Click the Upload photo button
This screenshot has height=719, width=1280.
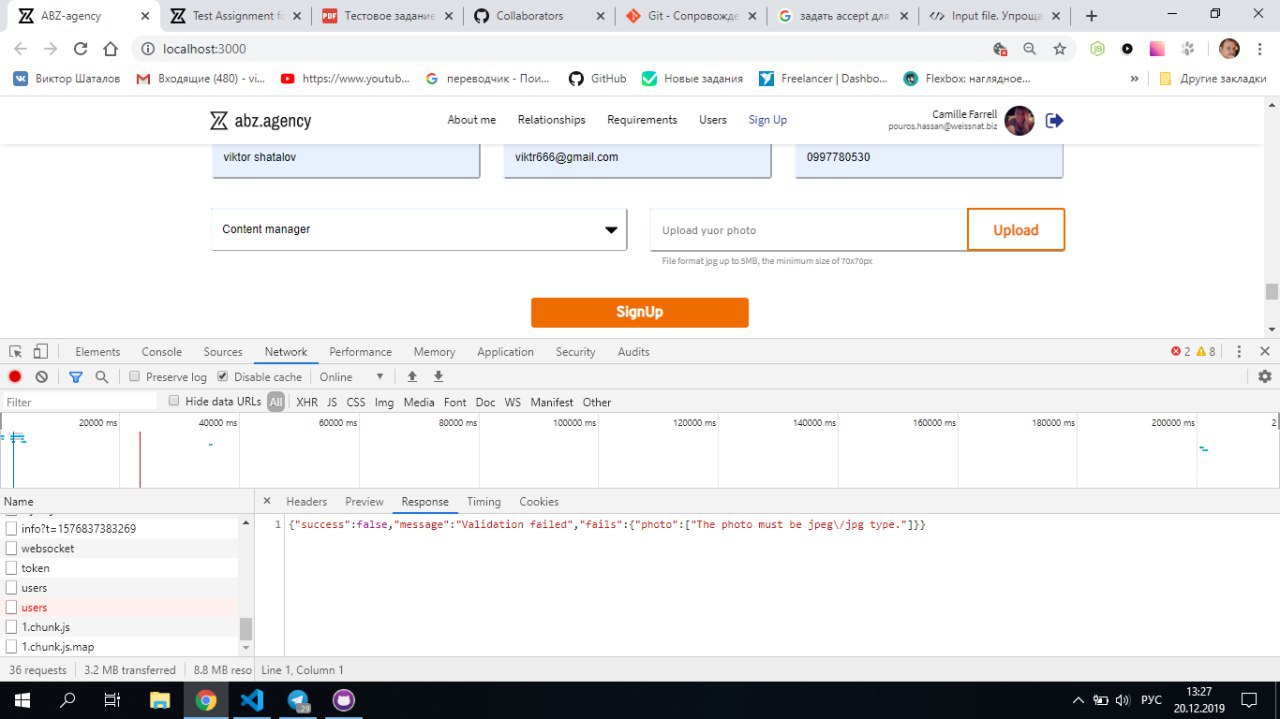pyautogui.click(x=1015, y=230)
